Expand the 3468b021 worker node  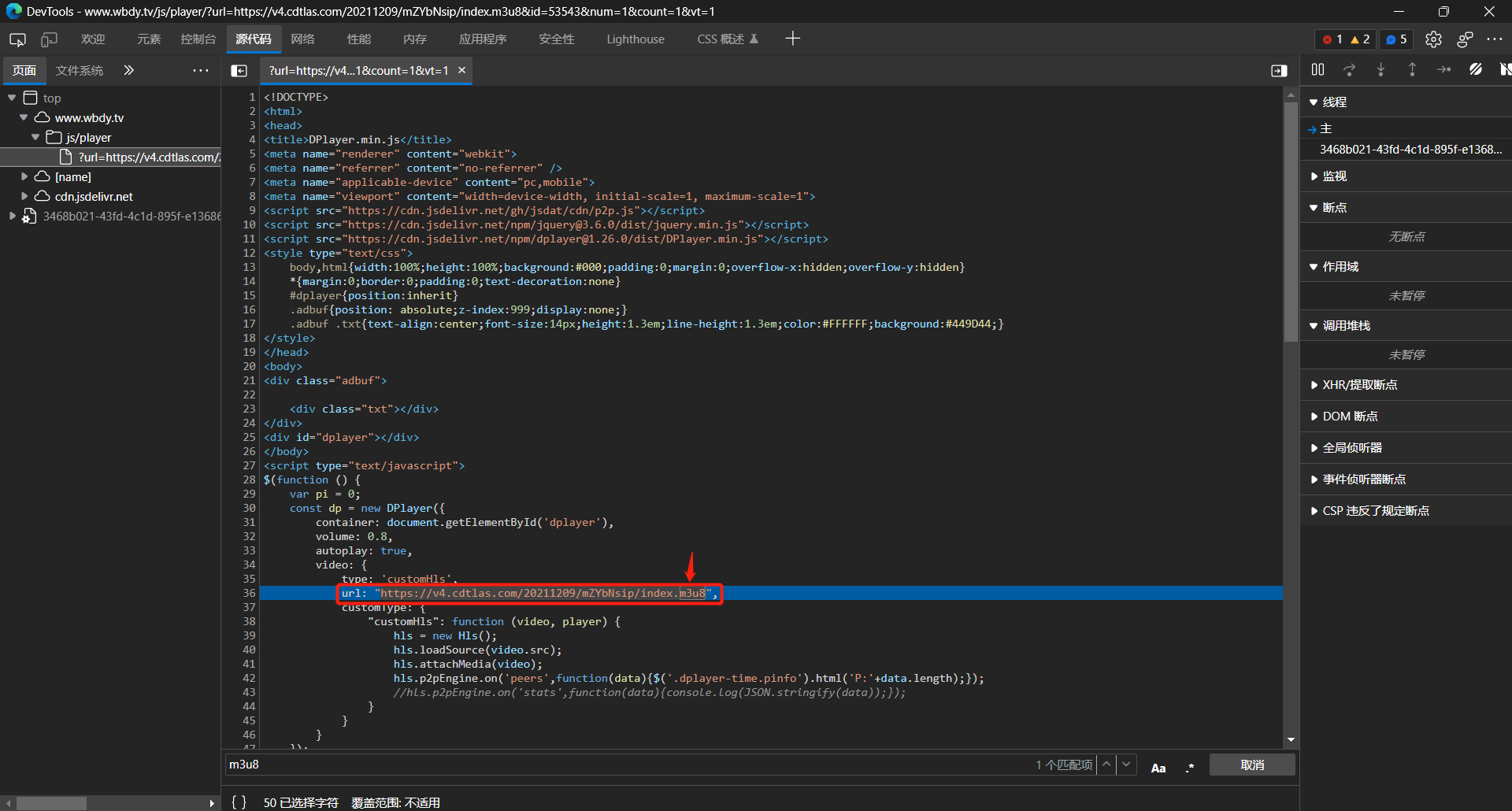coord(12,216)
